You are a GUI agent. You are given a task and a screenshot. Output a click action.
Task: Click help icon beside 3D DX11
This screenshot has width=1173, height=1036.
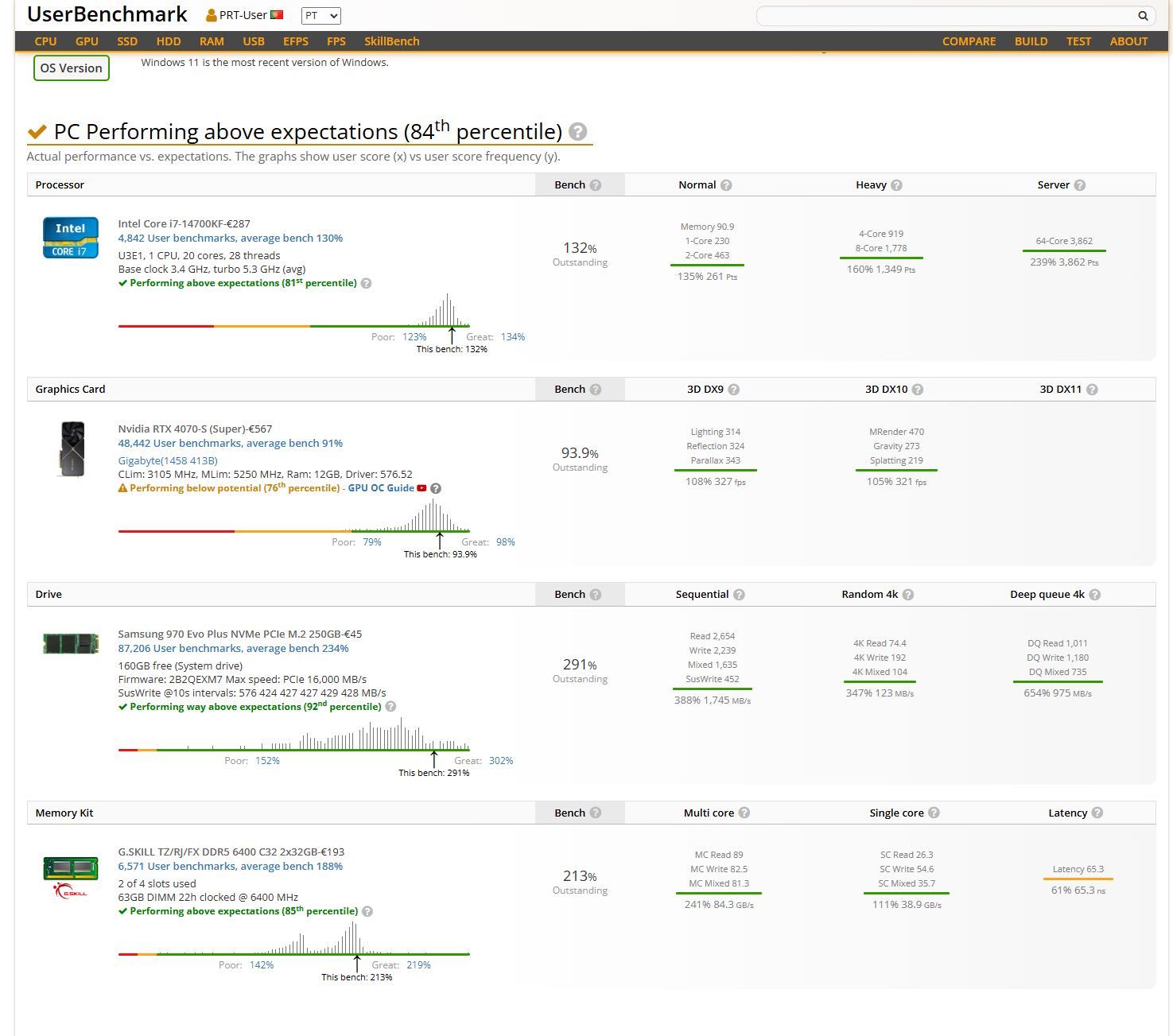(x=1092, y=390)
